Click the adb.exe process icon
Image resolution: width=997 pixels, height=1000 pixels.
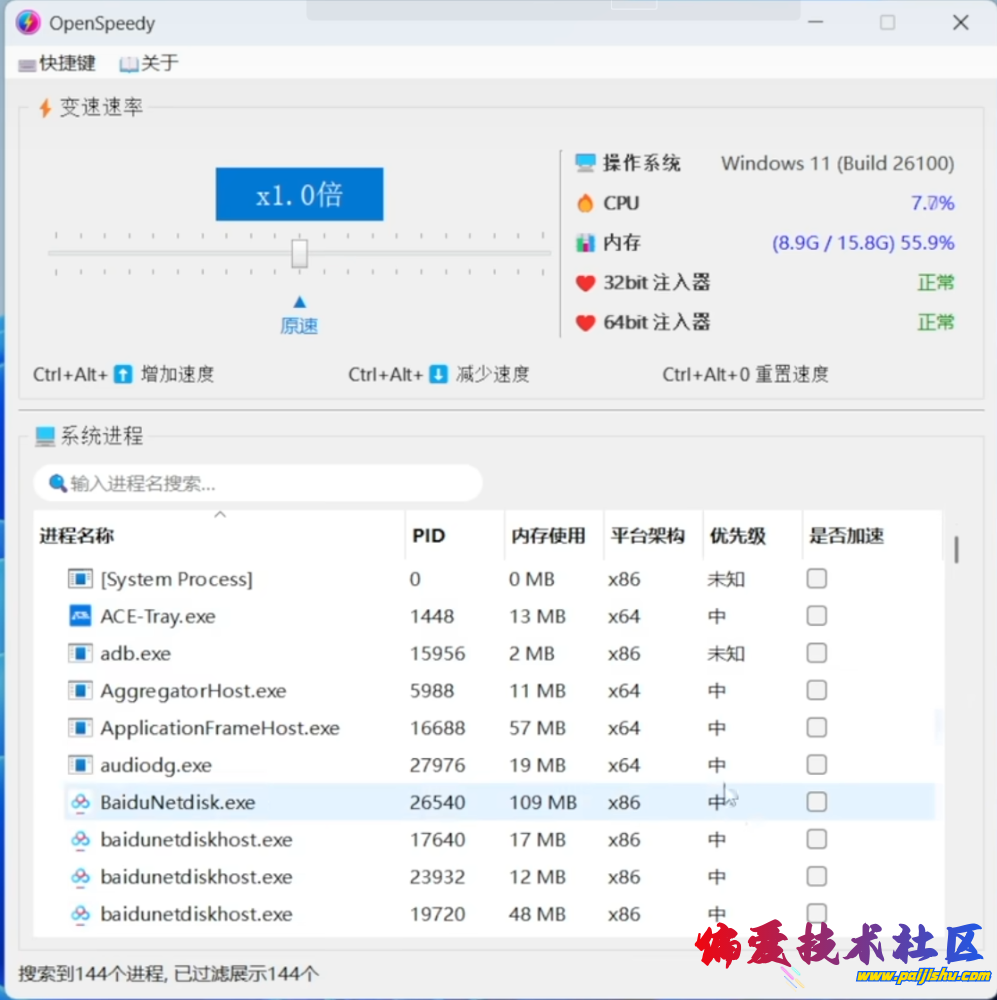pos(80,653)
